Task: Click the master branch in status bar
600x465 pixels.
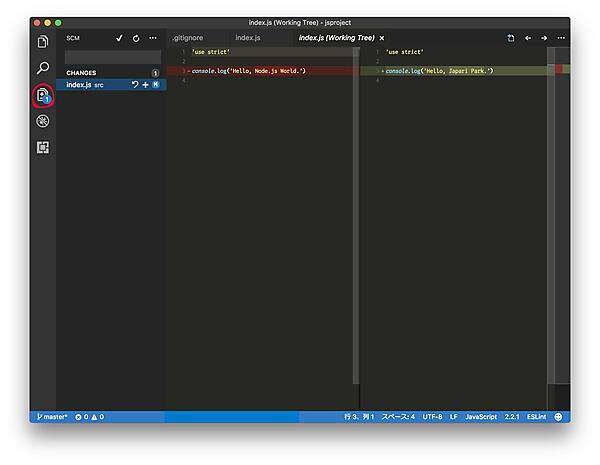Action: click(52, 416)
